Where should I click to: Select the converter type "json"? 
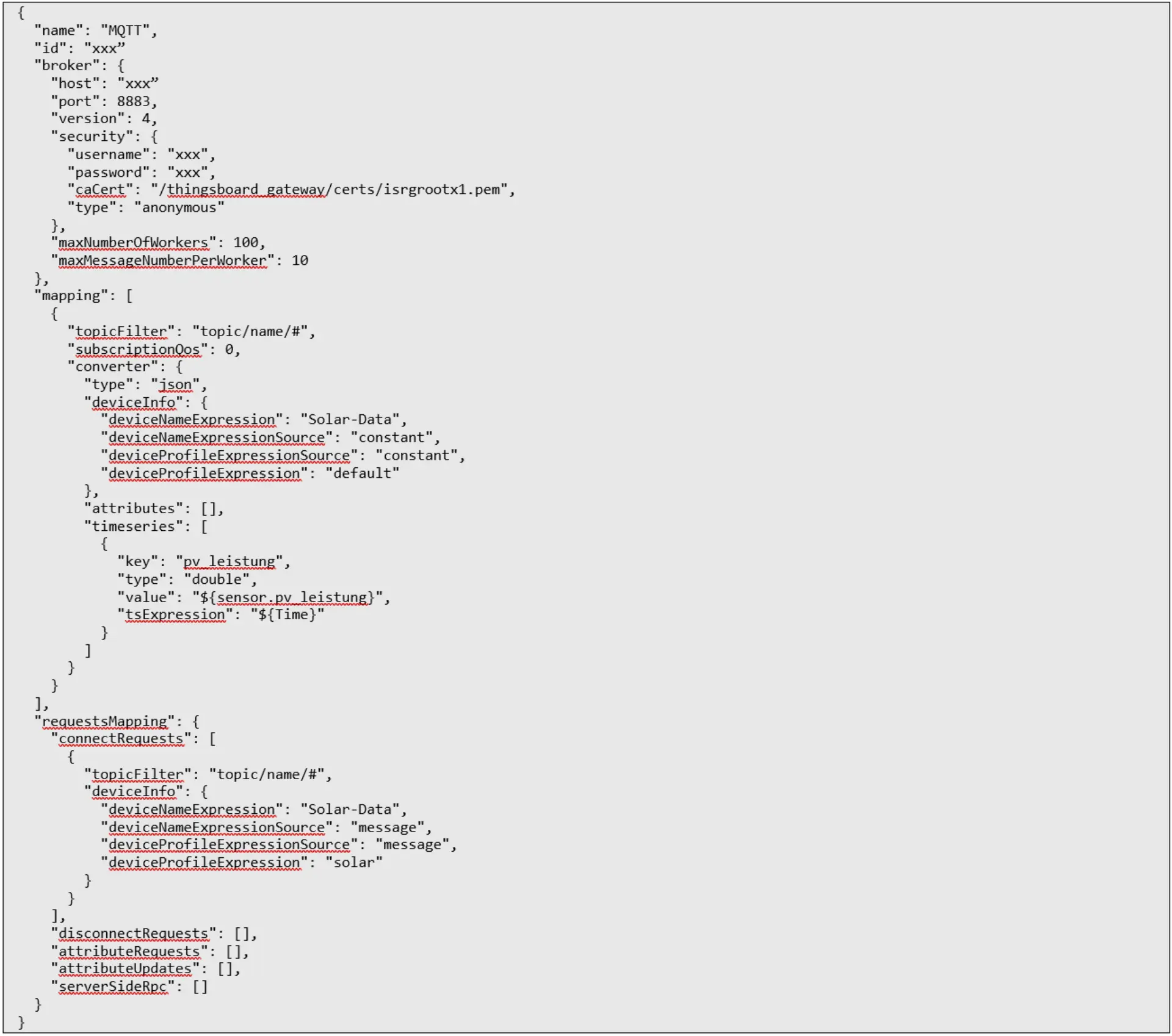(x=177, y=384)
